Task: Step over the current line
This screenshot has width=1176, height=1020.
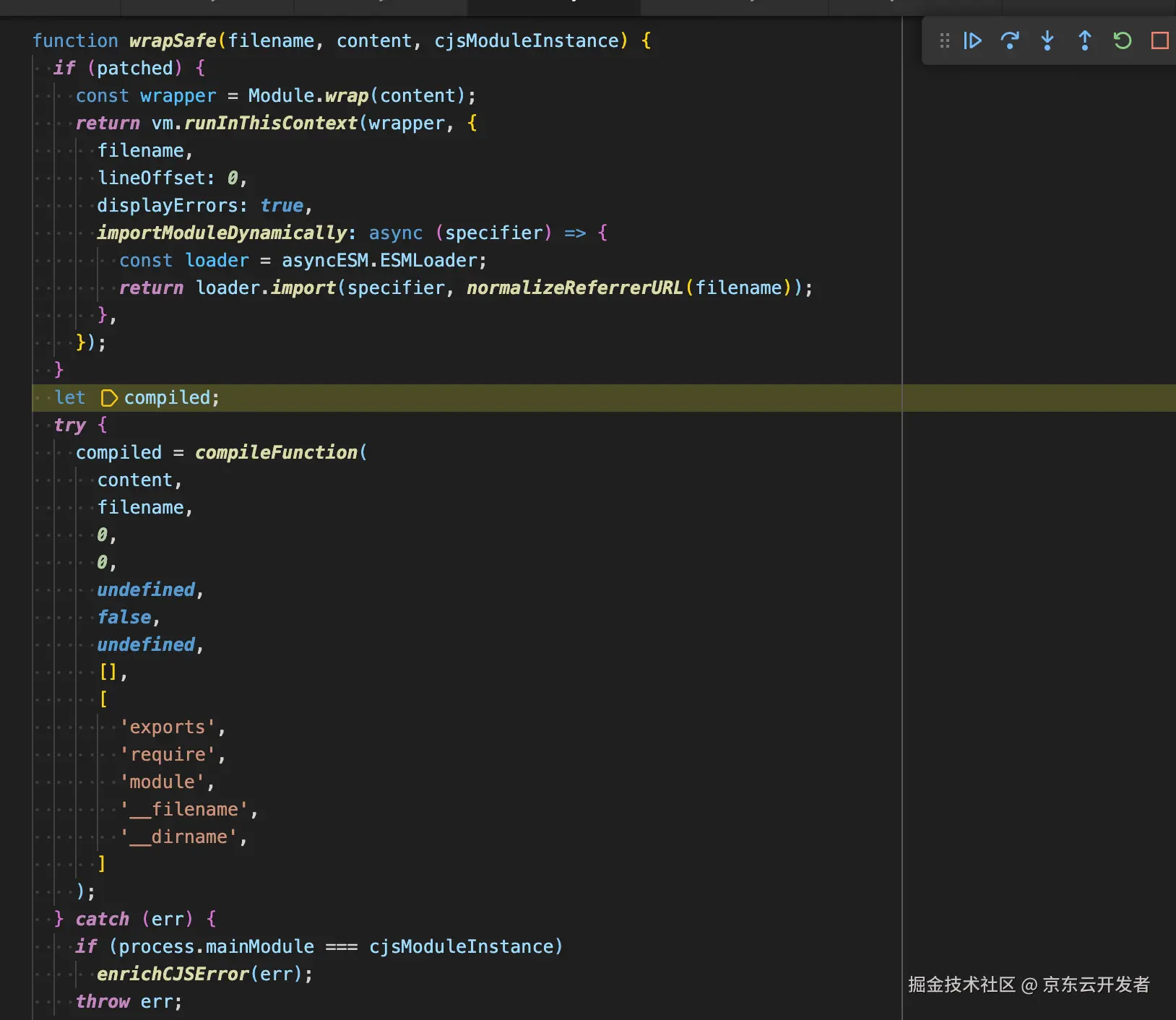Action: pyautogui.click(x=1010, y=40)
